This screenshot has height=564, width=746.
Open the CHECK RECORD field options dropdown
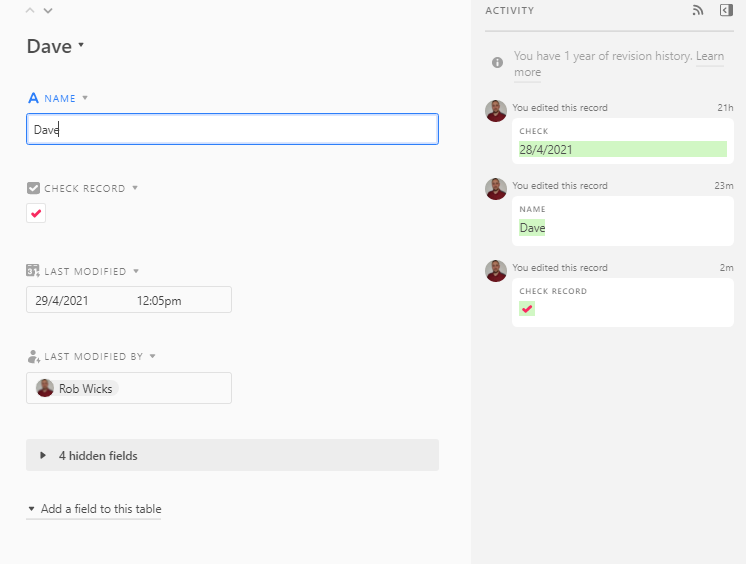(135, 188)
